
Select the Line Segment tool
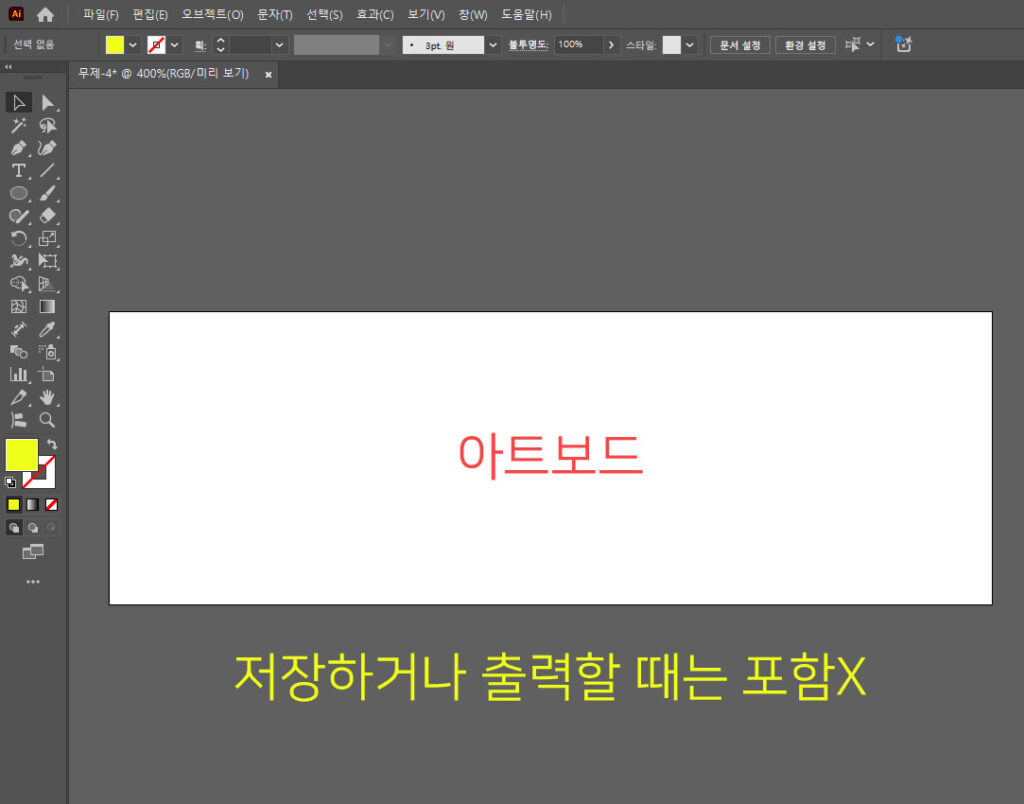tap(47, 170)
